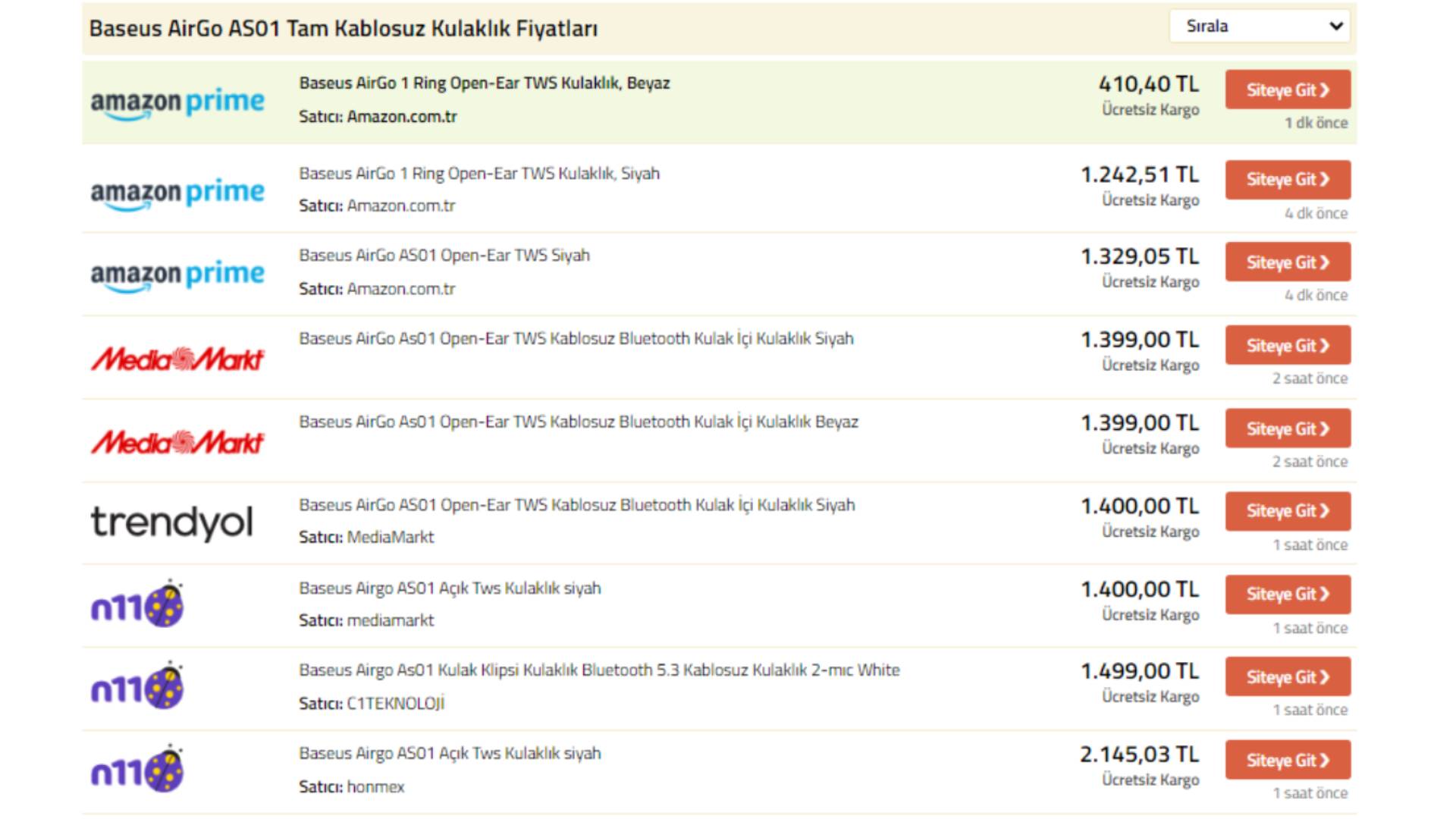Screen dimensions: 1456x819
Task: Click Siteye Git for MediaMarkt Beyaz listing
Action: pyautogui.click(x=1288, y=428)
